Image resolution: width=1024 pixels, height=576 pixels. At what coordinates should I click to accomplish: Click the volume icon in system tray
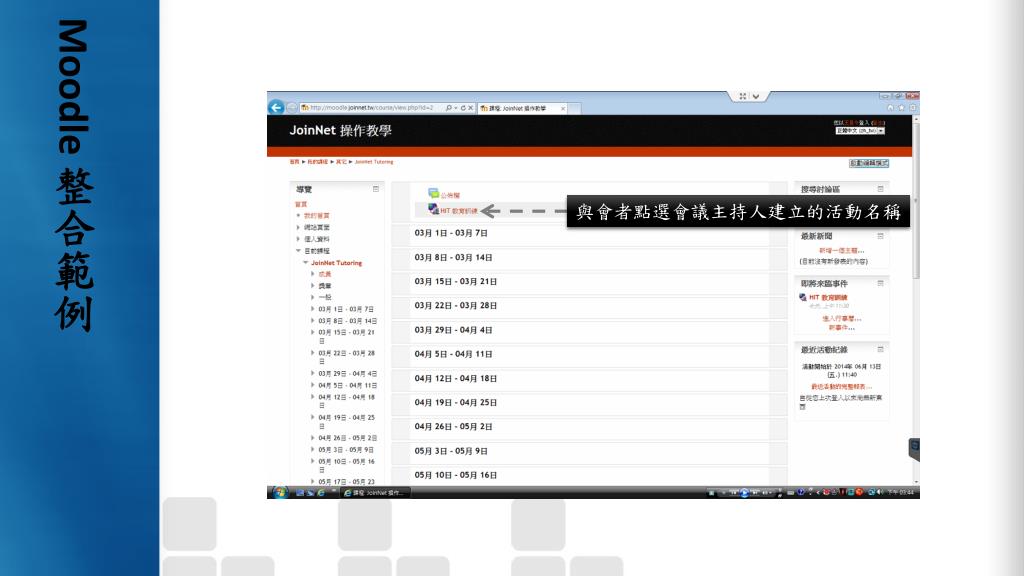tap(879, 492)
